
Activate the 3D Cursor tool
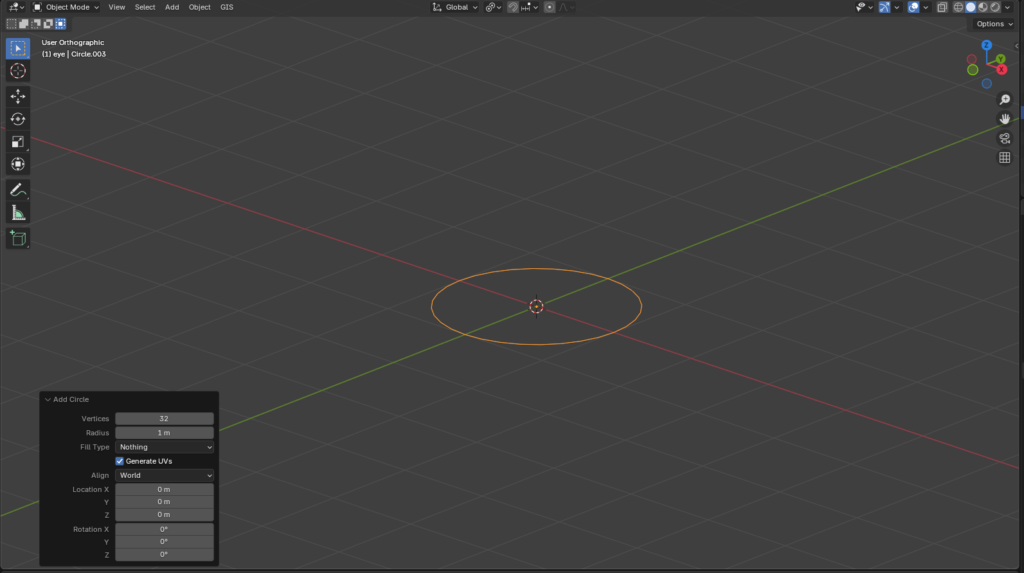pyautogui.click(x=18, y=71)
